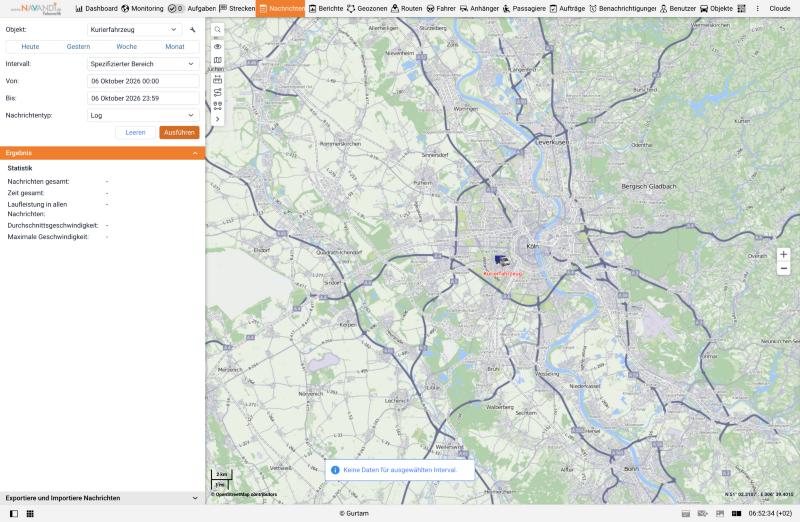The width and height of the screenshot is (800, 522).
Task: Zoom in with the plus map button
Action: (783, 254)
